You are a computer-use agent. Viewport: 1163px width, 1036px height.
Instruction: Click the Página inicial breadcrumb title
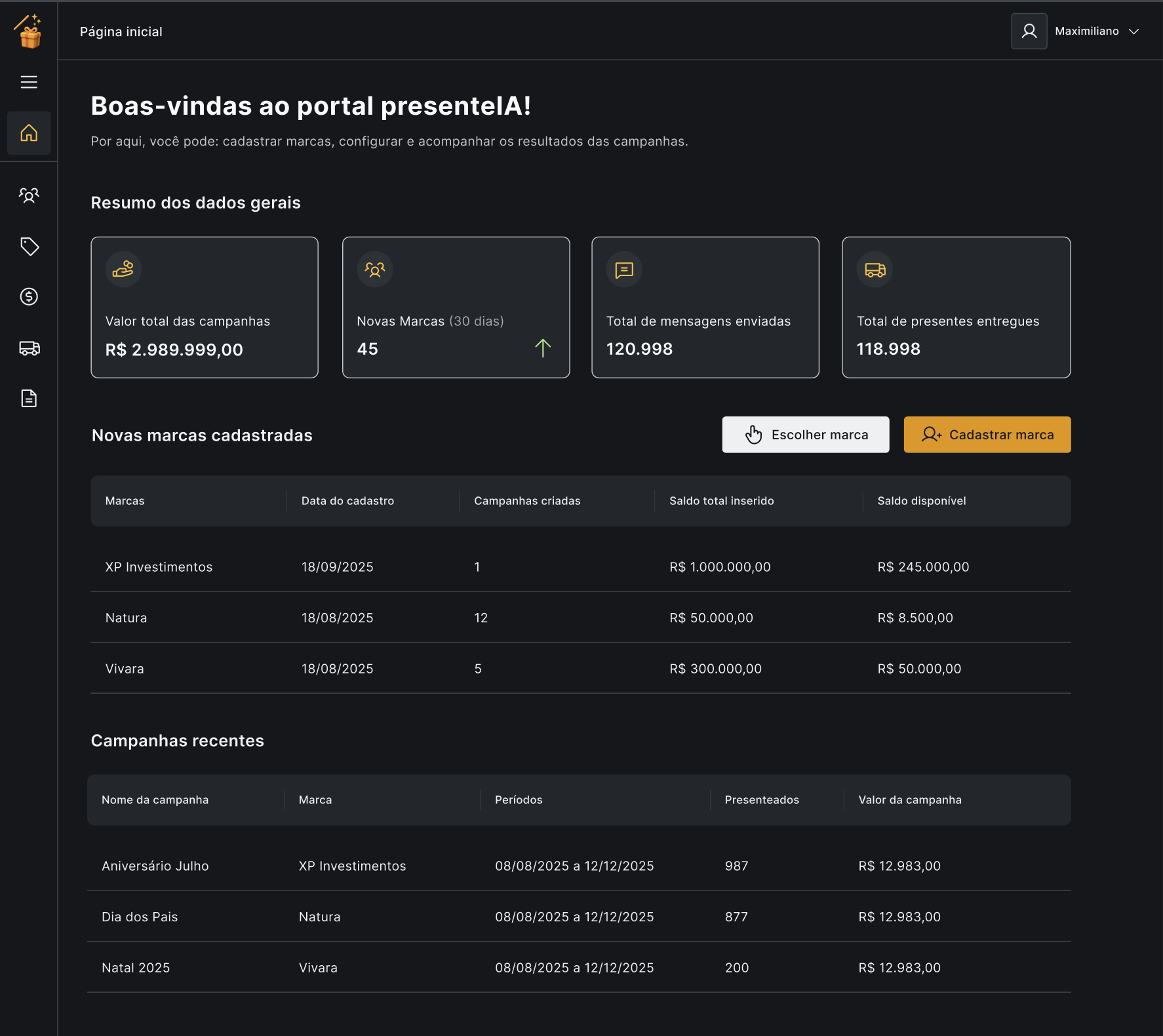(121, 31)
